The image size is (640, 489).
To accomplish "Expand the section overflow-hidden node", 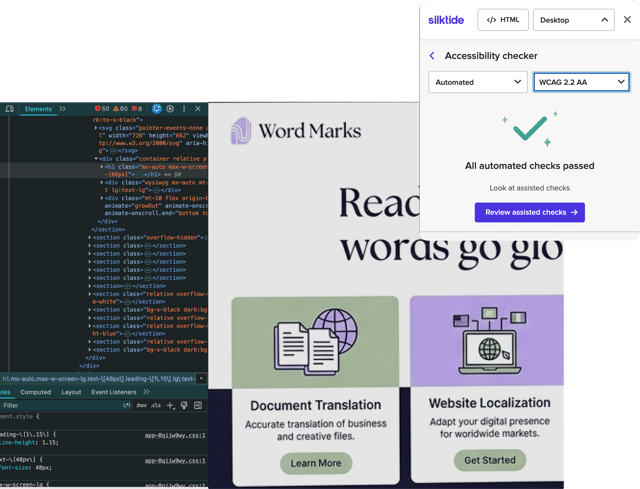I will coord(90,237).
